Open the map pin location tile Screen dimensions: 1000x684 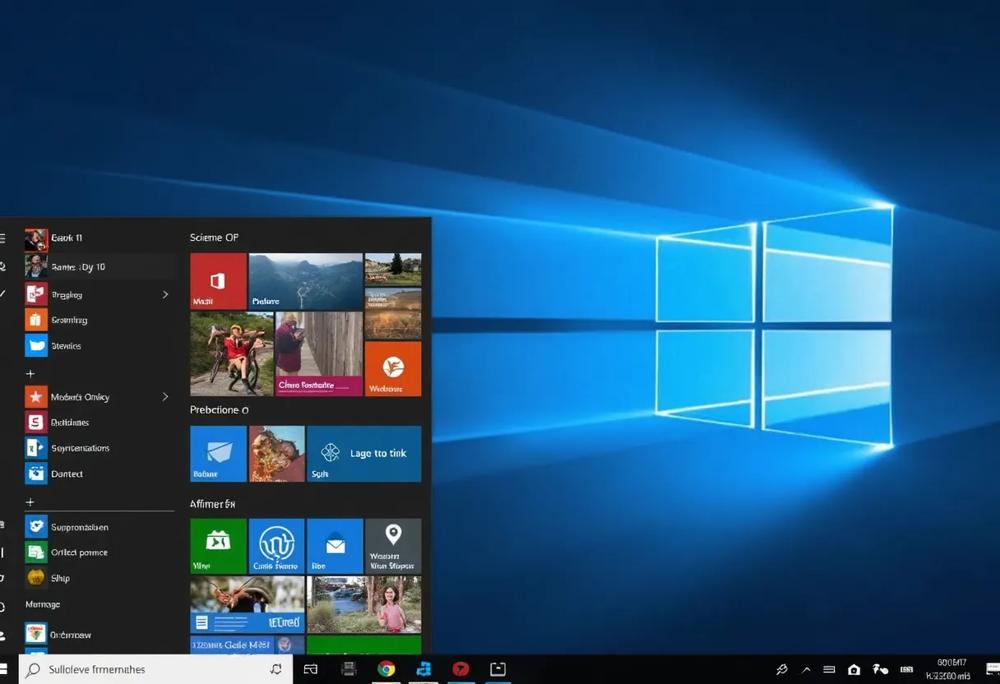(393, 546)
